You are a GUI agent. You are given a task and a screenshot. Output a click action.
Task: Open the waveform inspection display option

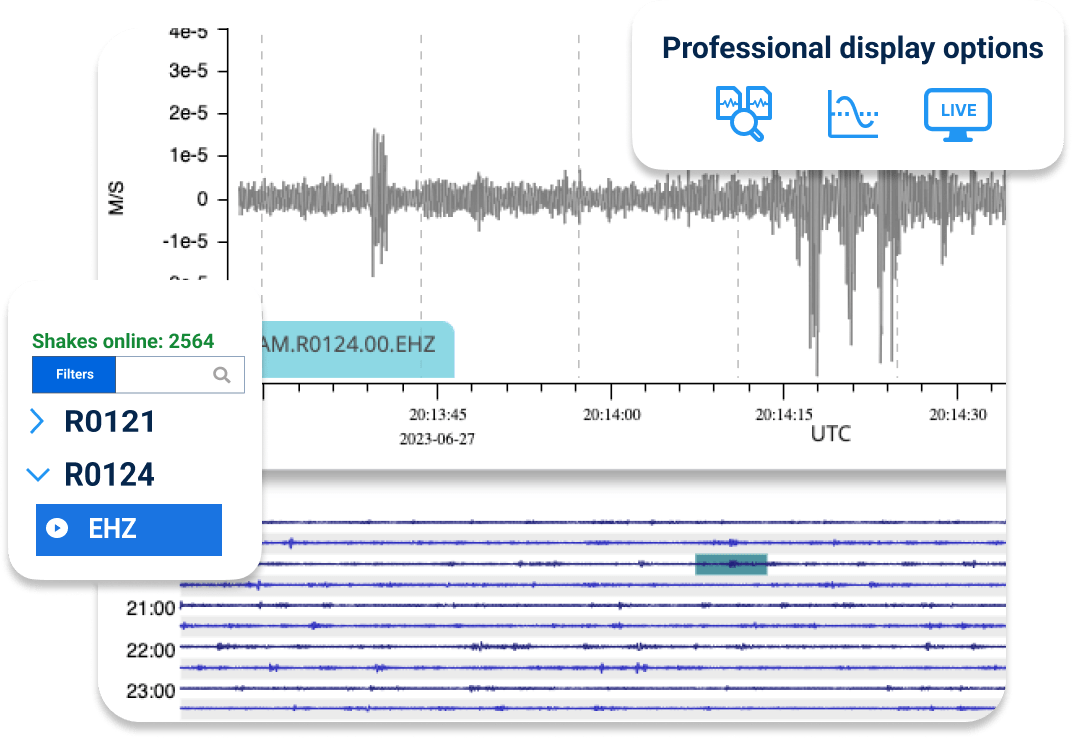[744, 113]
